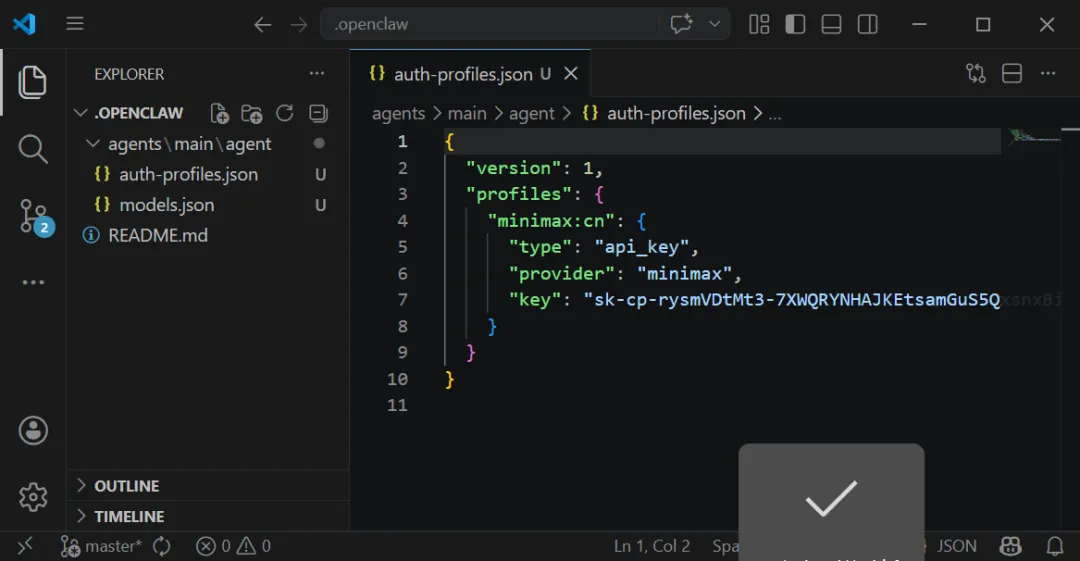Click the "version" key on line 2
This screenshot has width=1080, height=561.
coord(514,168)
